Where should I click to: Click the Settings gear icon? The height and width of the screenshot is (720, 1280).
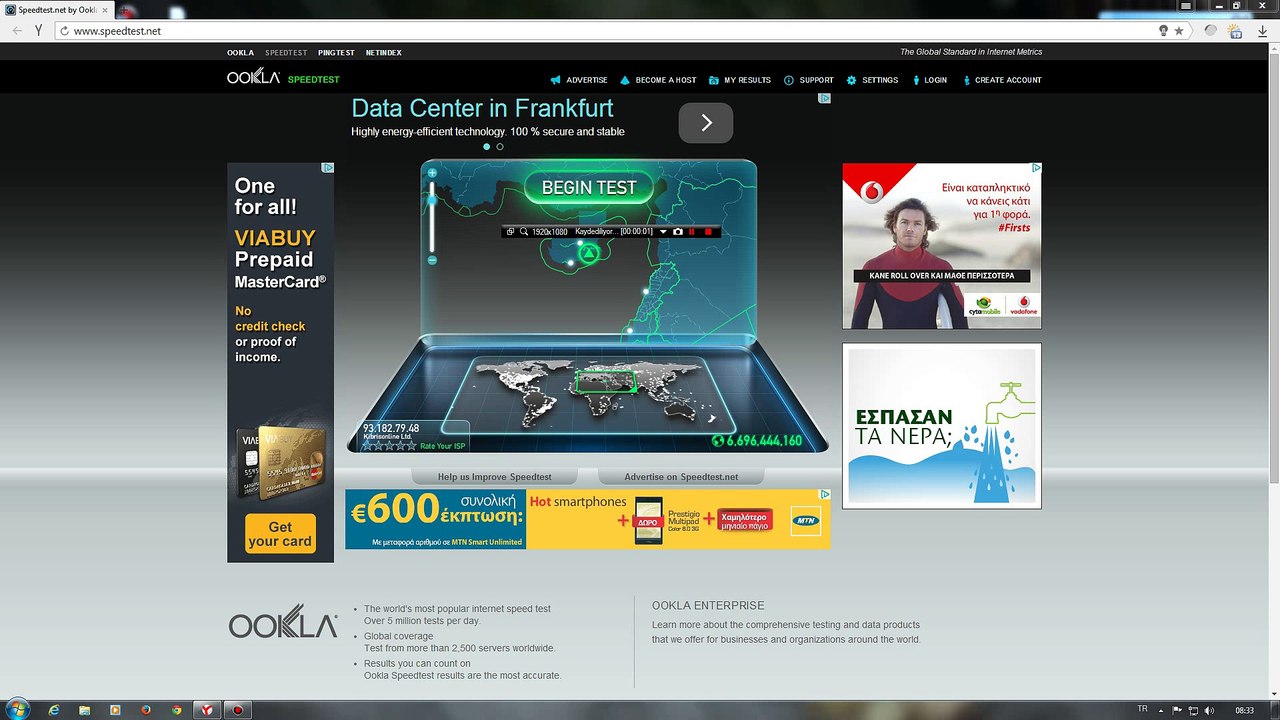coord(851,80)
